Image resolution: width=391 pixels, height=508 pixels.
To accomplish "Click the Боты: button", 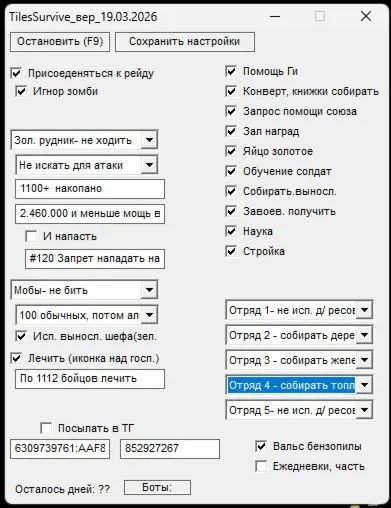I will [x=157, y=487].
